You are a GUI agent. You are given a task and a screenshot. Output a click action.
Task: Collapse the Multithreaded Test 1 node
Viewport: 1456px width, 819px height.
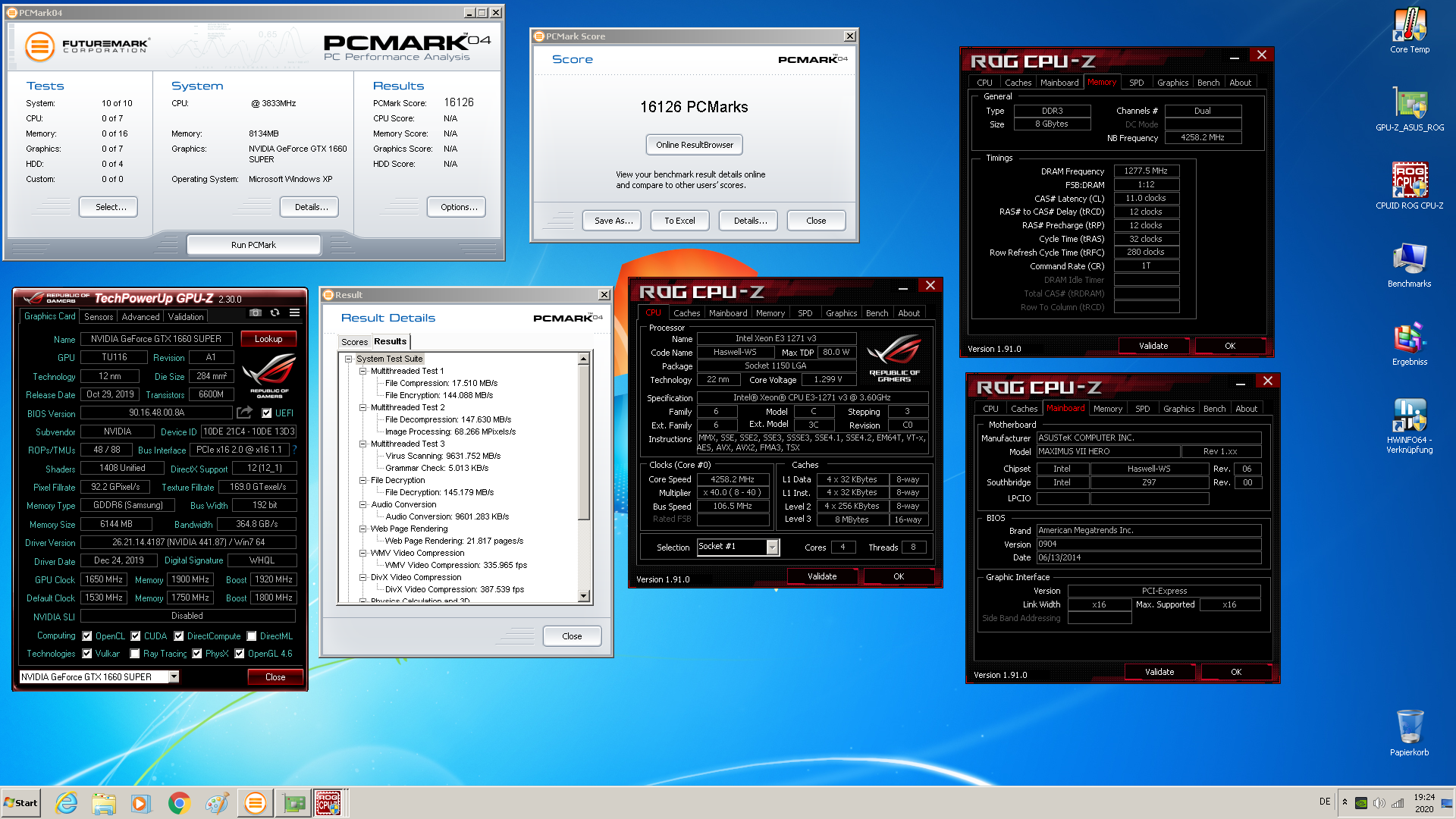(x=363, y=371)
